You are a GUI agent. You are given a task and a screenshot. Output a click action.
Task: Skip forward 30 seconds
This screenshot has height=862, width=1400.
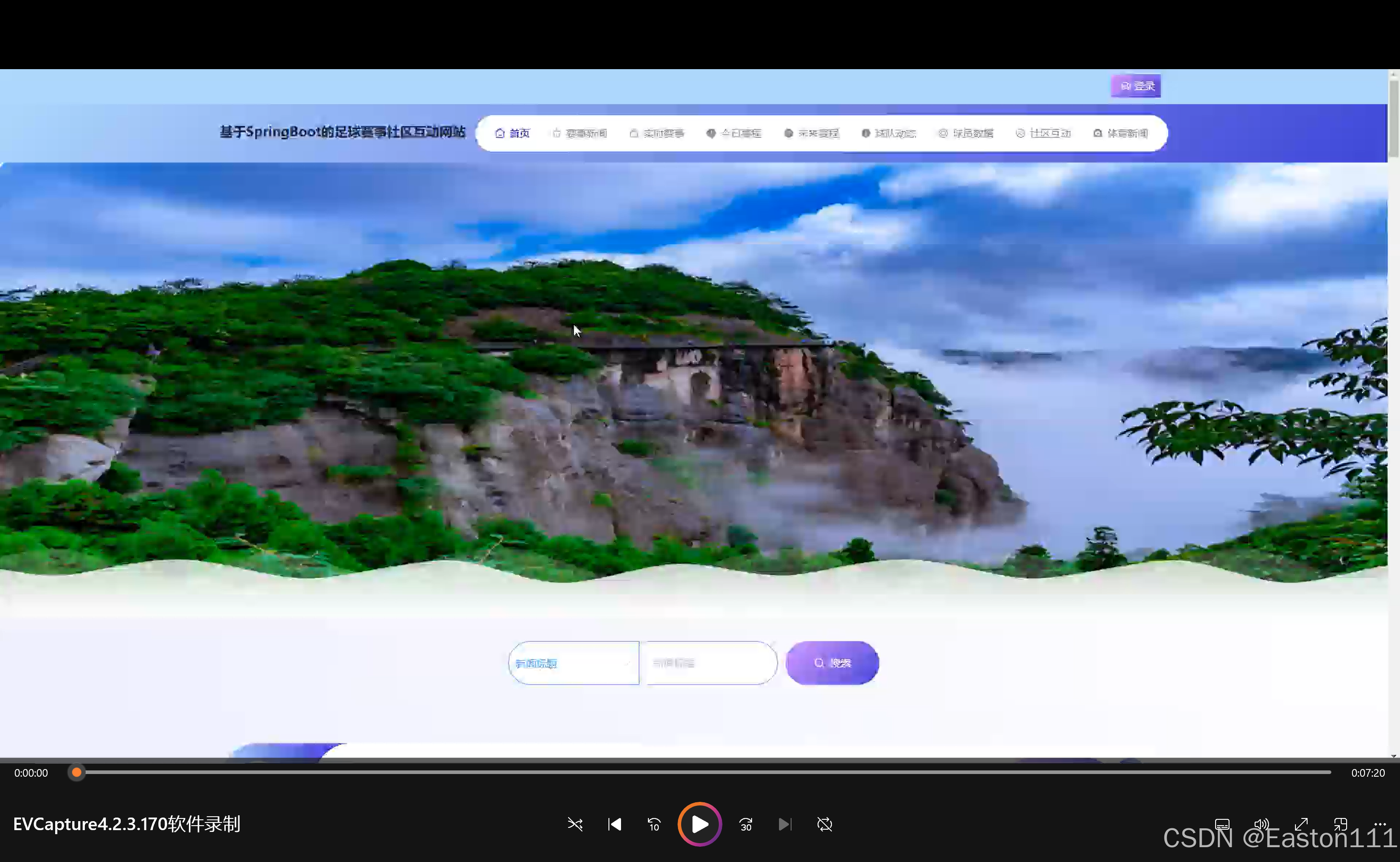(746, 824)
